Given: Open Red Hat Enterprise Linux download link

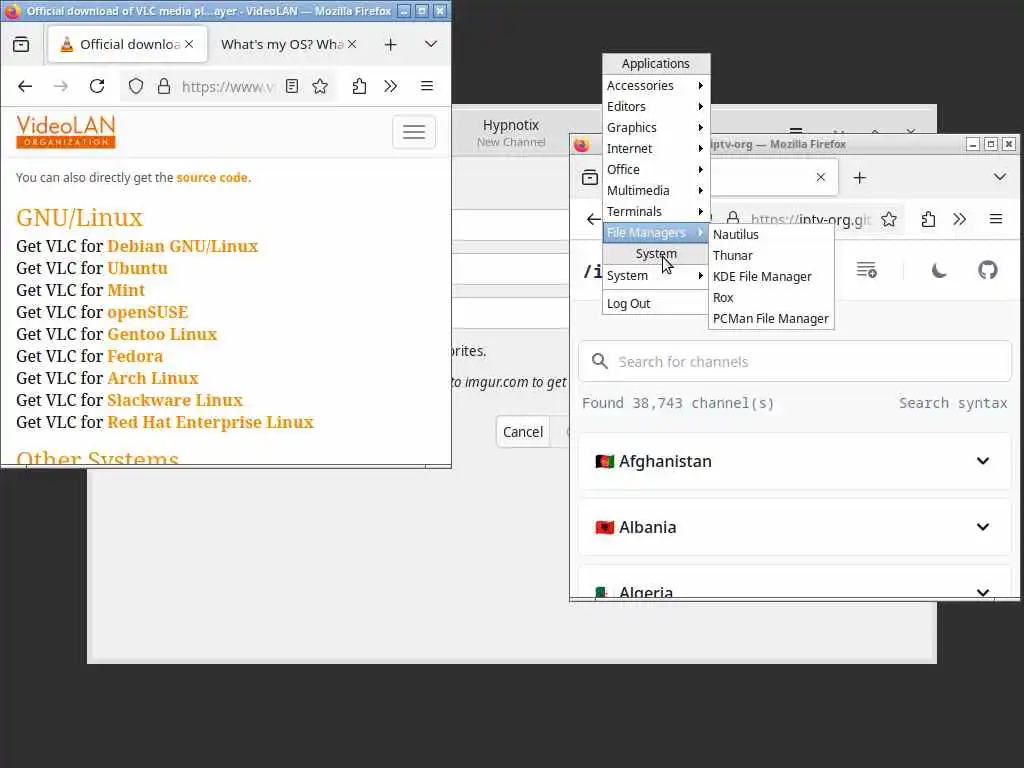Looking at the screenshot, I should pyautogui.click(x=210, y=423).
